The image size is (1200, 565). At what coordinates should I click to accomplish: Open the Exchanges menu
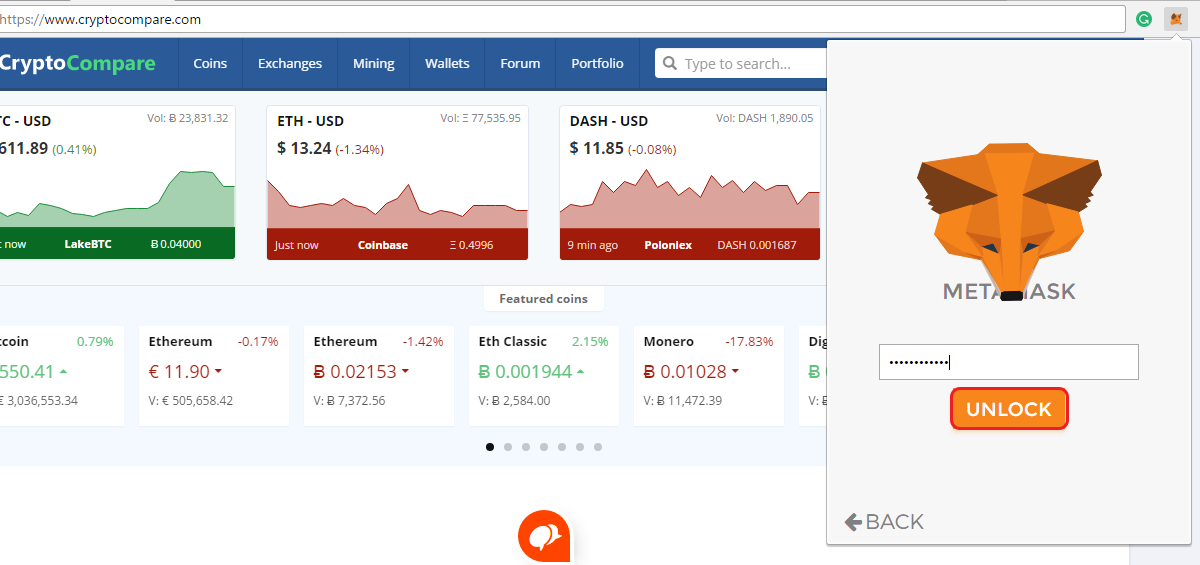tap(290, 64)
